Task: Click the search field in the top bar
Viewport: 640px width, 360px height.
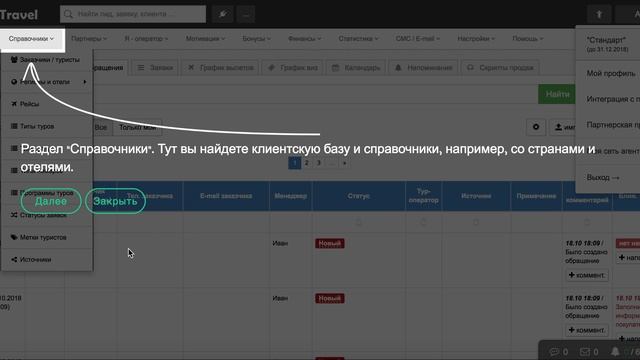Action: coord(133,14)
